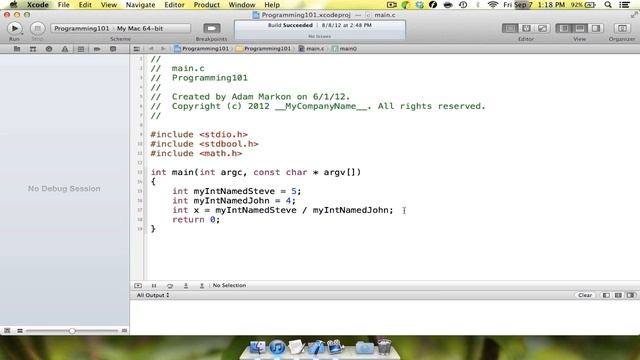Adjust the debug navigator detail slider
640x360 pixels.
point(72,331)
